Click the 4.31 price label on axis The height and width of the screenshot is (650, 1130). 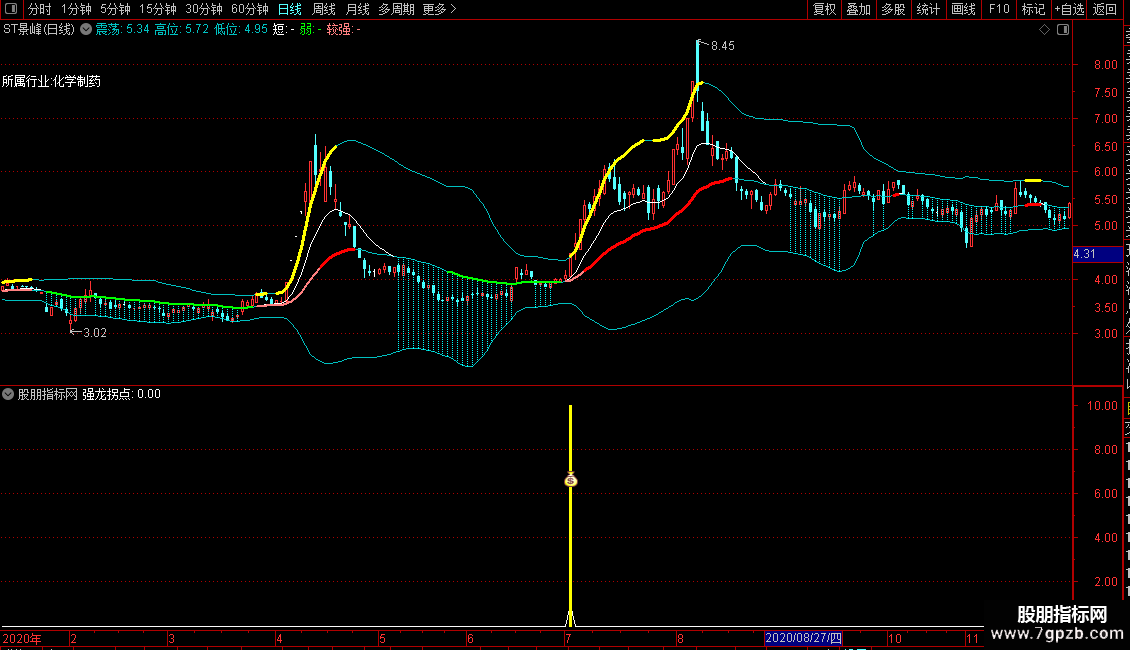tap(1085, 255)
